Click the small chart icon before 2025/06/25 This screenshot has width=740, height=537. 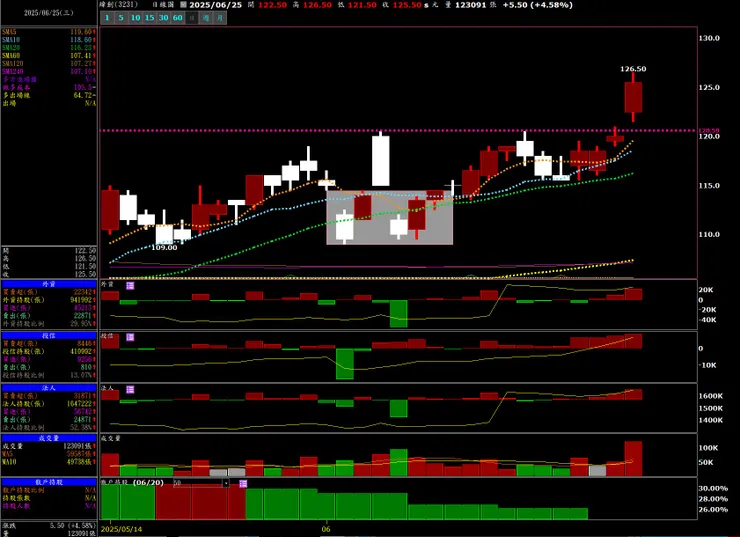coord(183,5)
